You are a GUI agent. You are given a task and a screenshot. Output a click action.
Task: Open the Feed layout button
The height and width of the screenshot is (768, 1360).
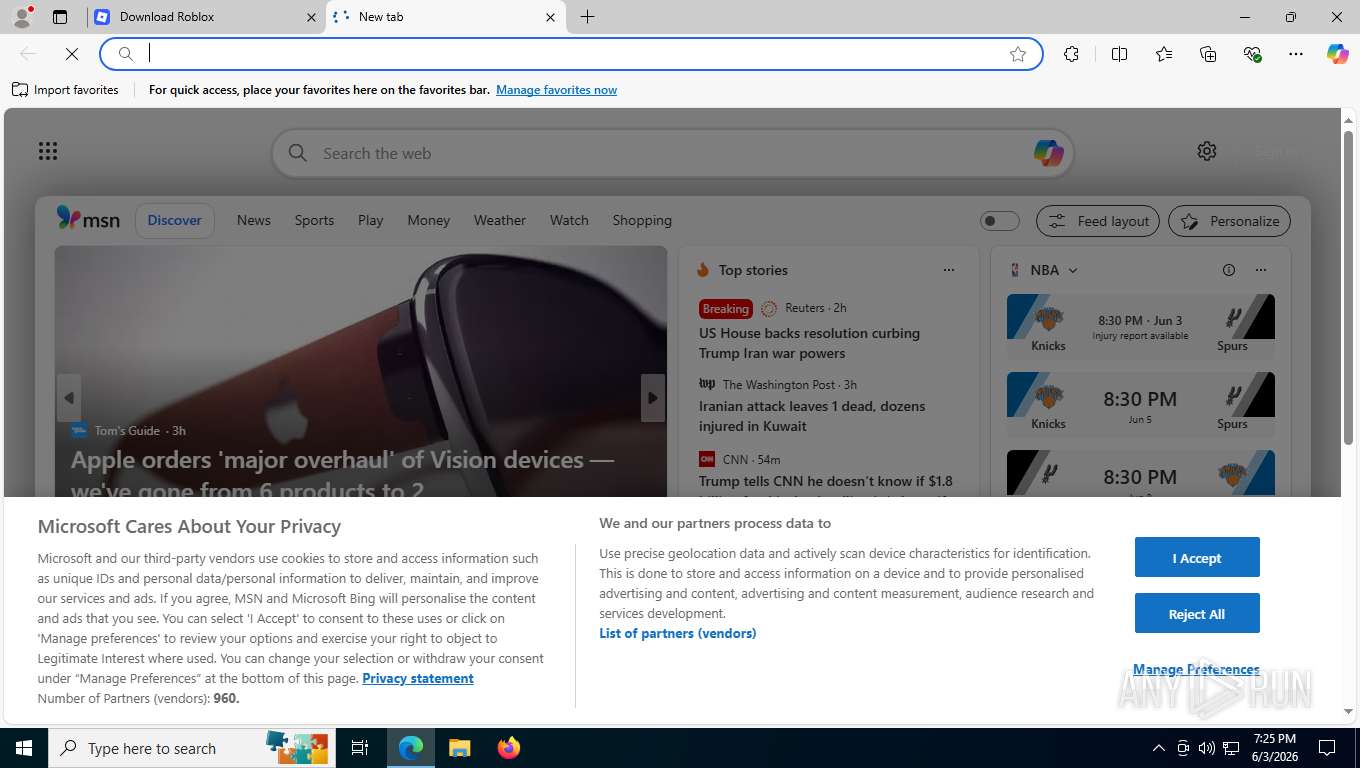(1098, 221)
